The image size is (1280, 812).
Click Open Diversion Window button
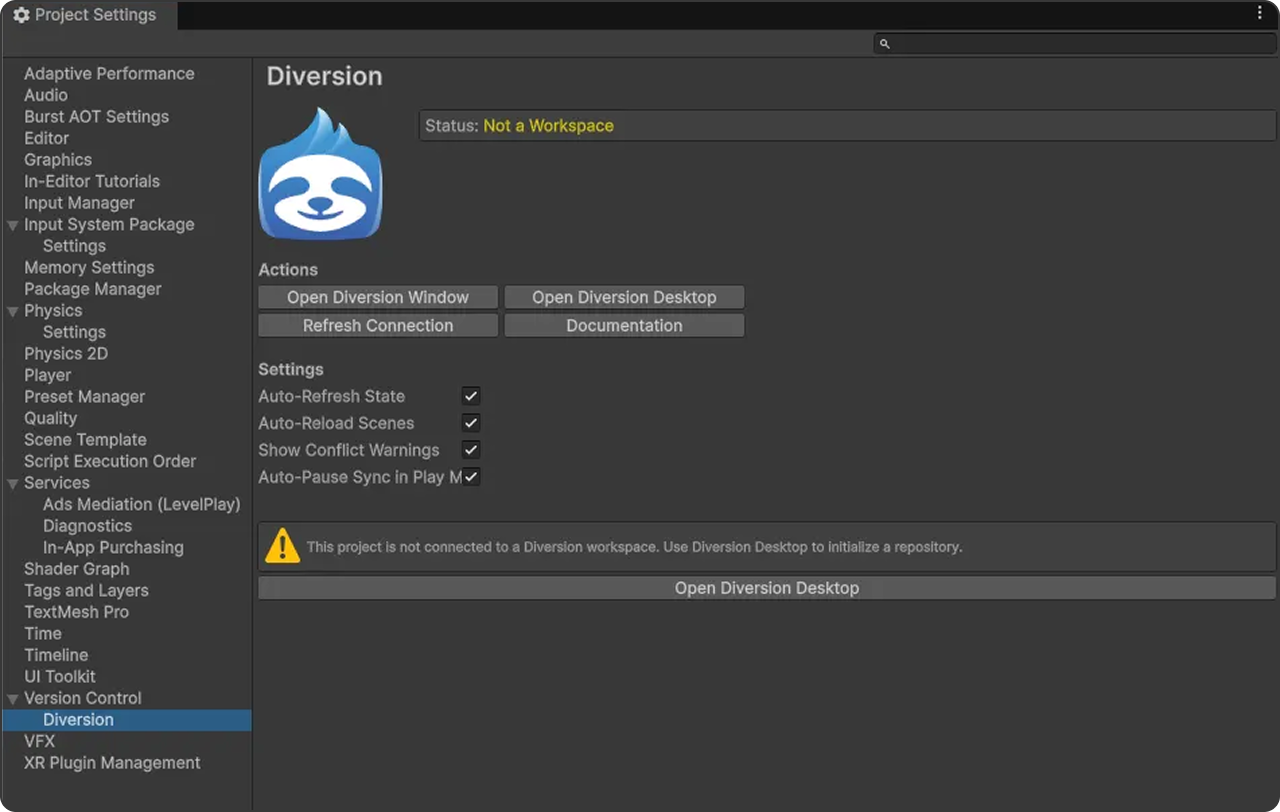tap(378, 297)
